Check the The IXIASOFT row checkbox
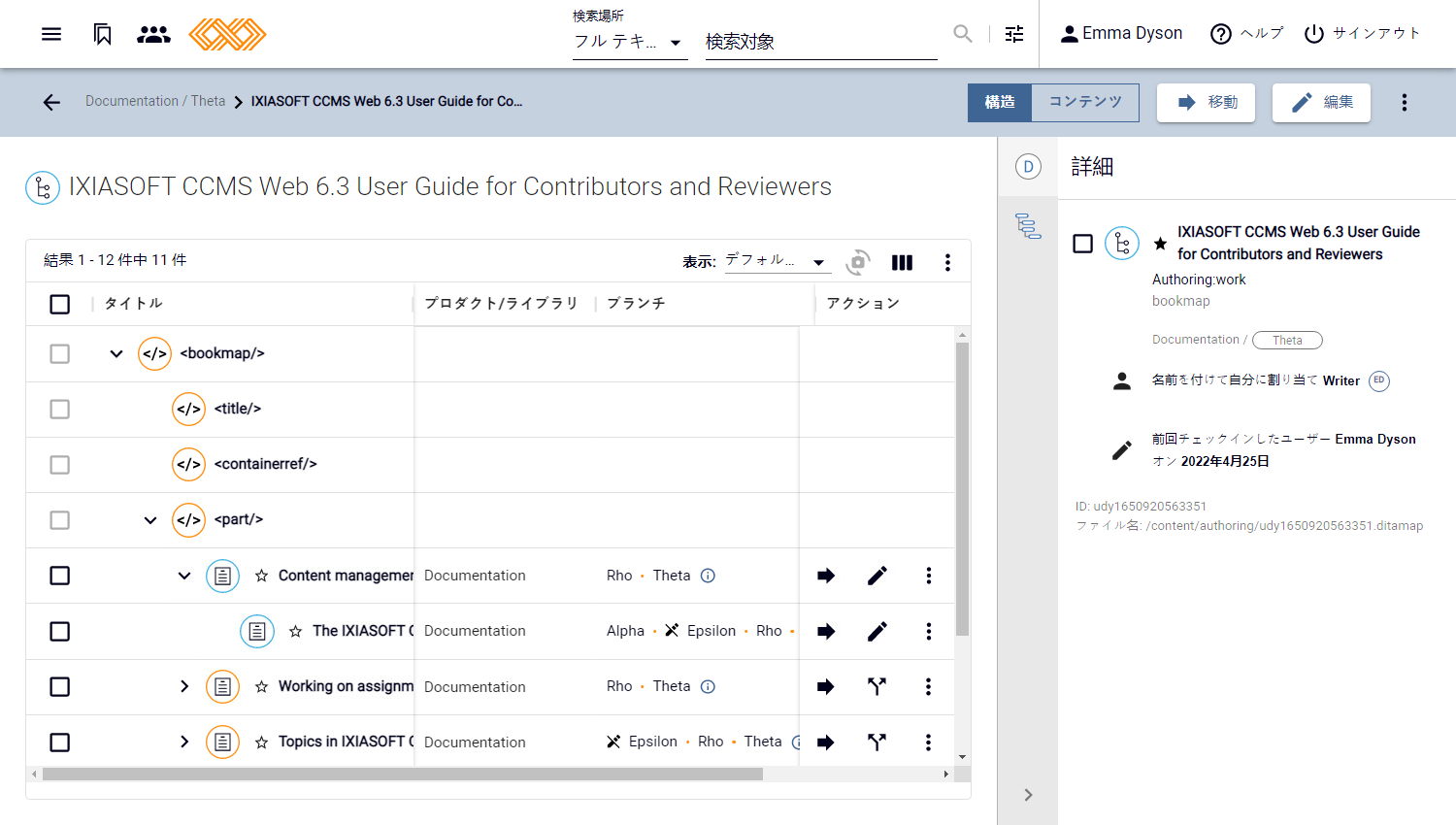The image size is (1456, 825). [60, 631]
